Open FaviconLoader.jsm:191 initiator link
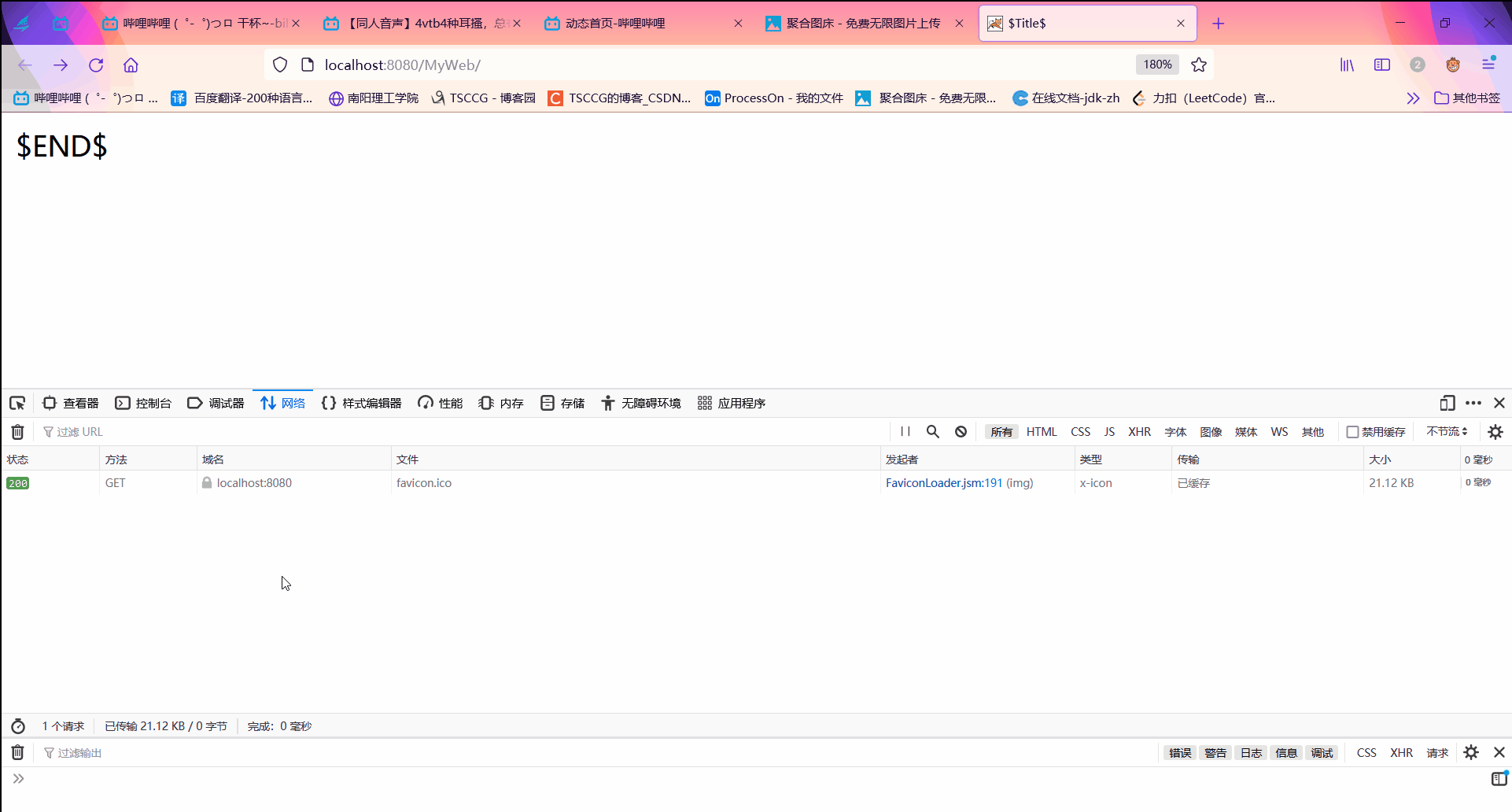The height and width of the screenshot is (812, 1512). 944,483
